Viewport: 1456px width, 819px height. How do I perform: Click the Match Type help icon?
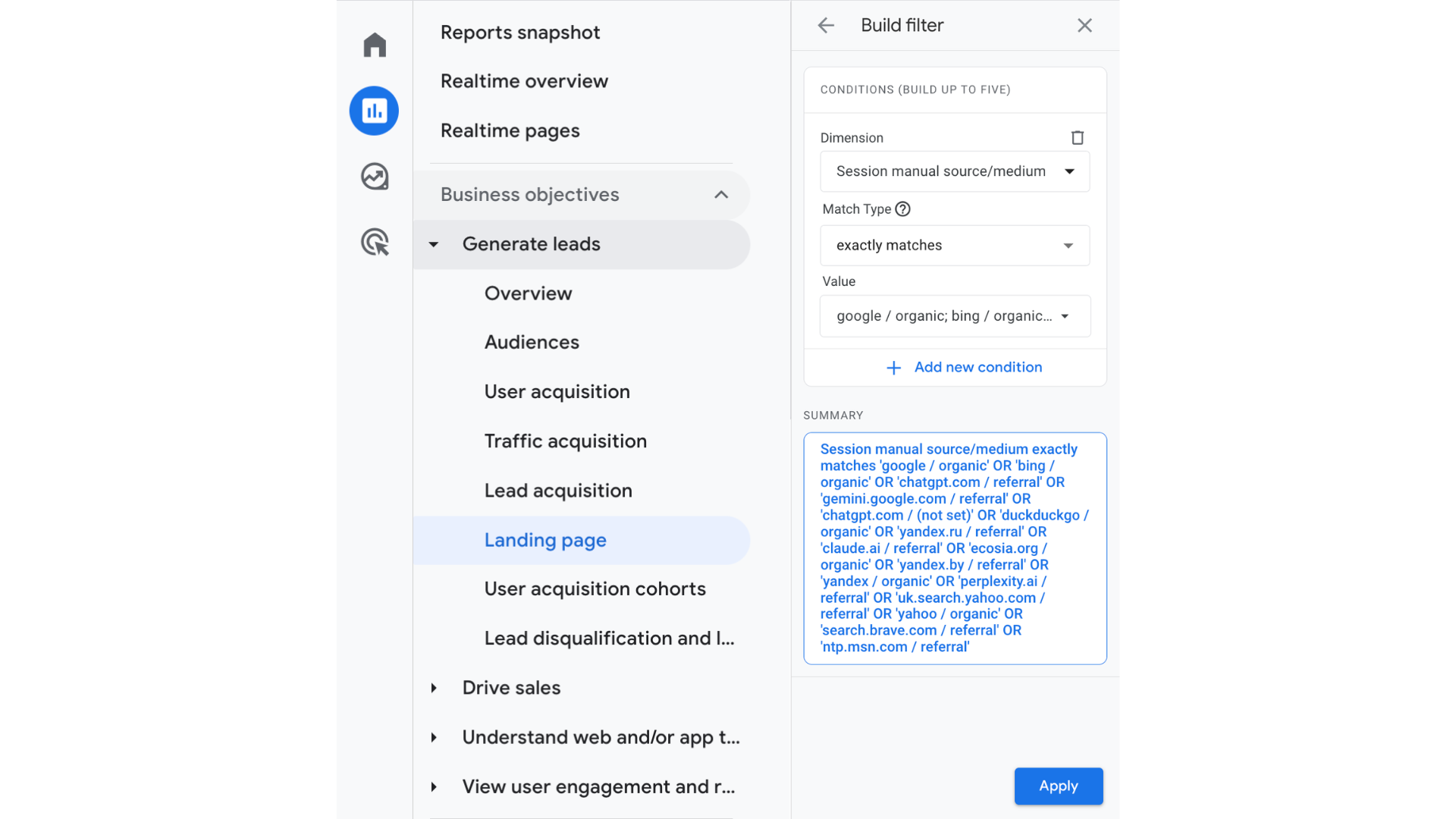coord(902,209)
